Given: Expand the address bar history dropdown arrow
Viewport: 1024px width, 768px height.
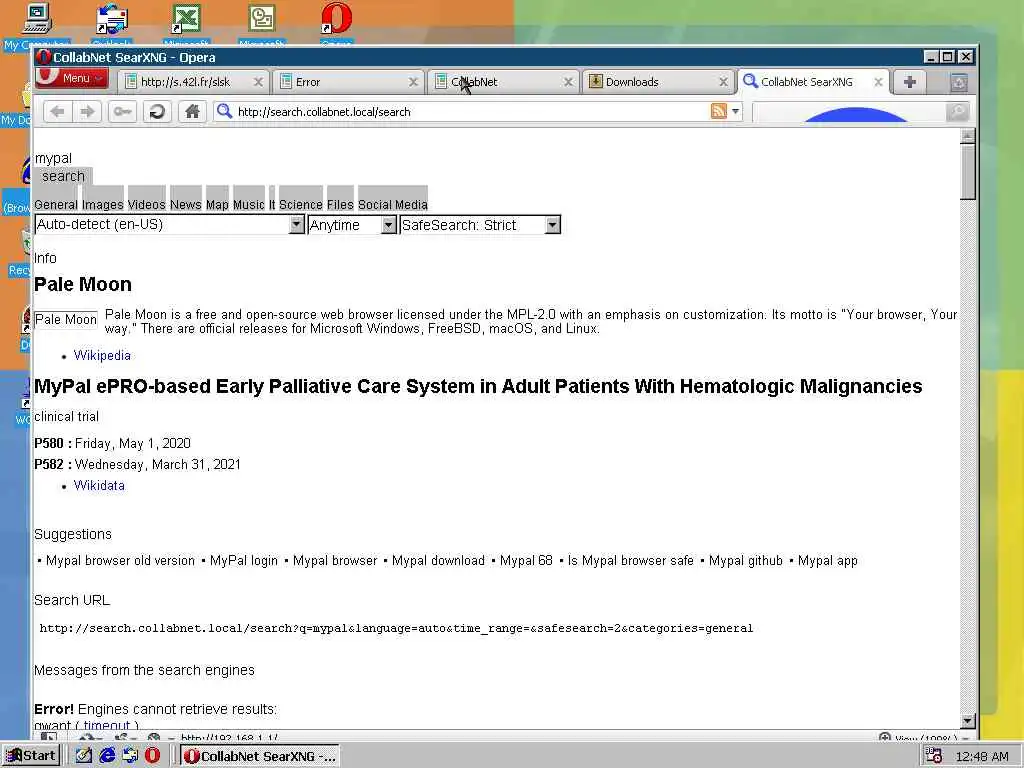Looking at the screenshot, I should point(735,111).
